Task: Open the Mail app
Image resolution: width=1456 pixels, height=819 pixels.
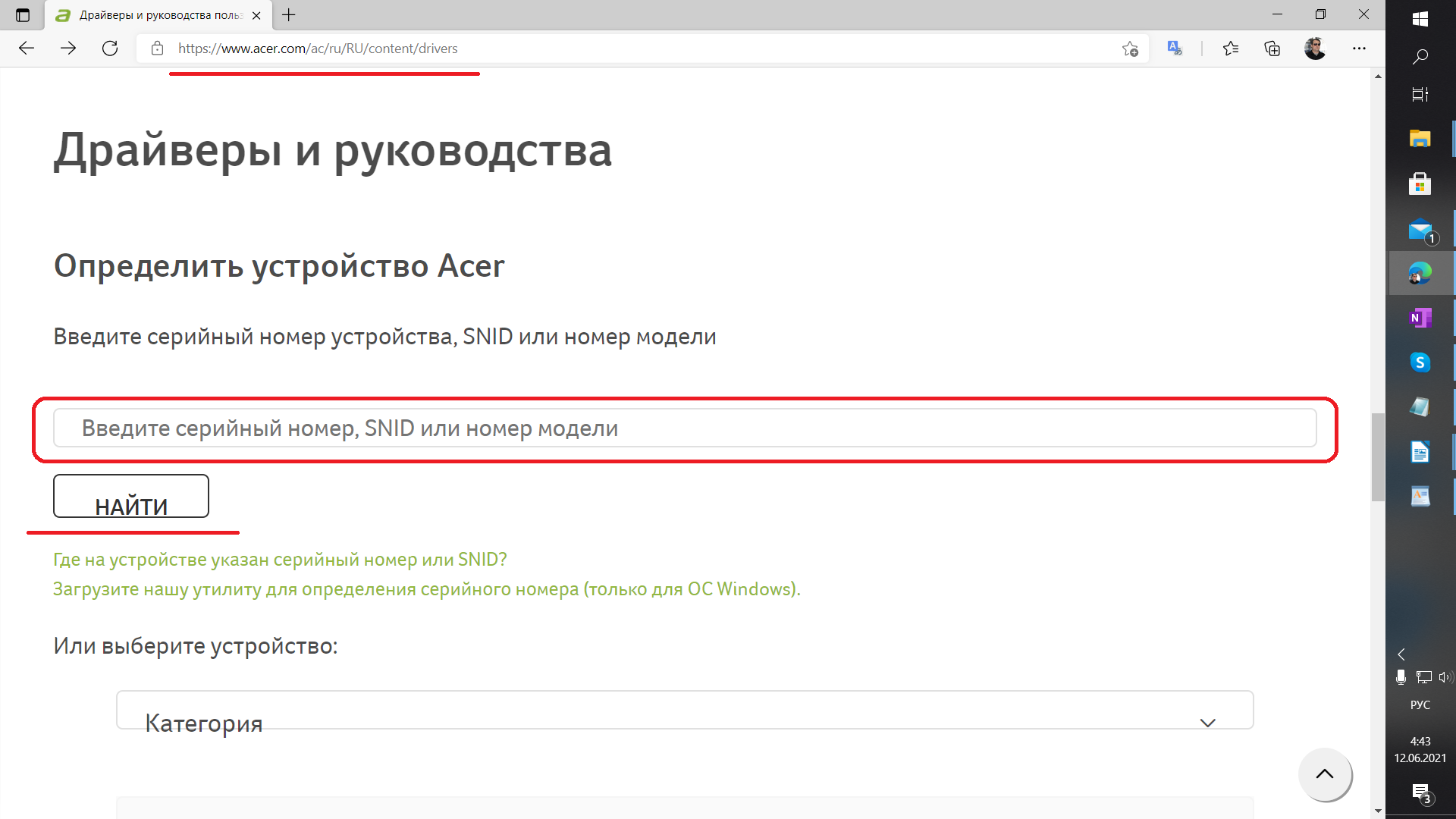Action: pos(1420,229)
